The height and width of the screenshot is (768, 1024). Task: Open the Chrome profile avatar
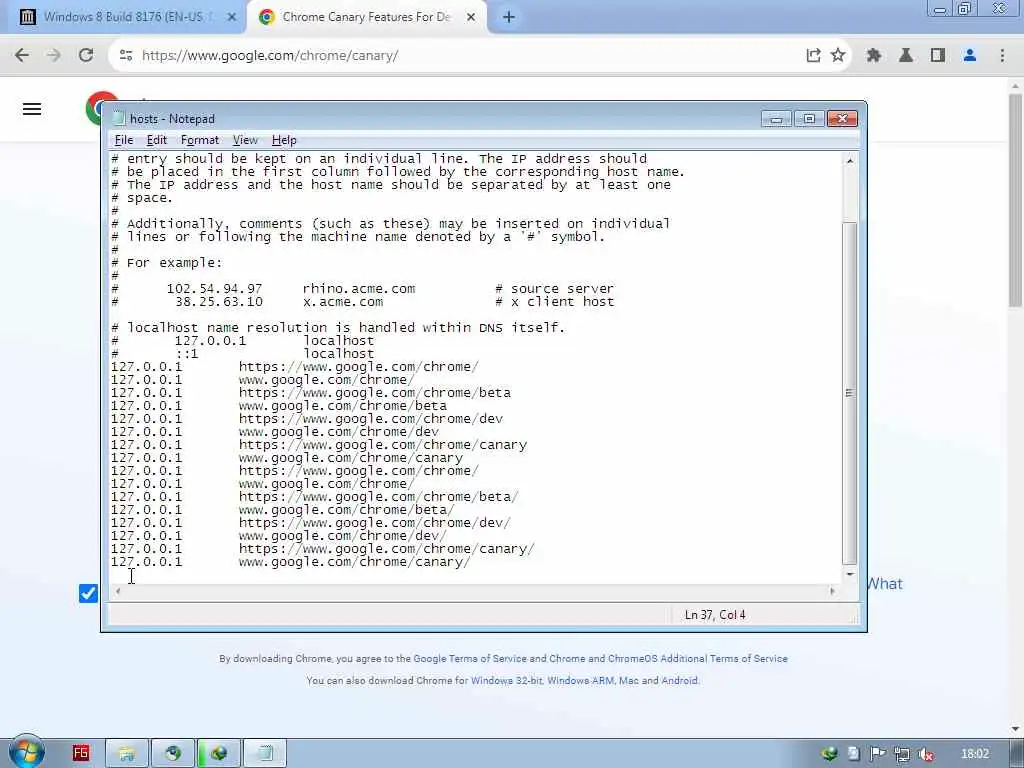point(970,56)
